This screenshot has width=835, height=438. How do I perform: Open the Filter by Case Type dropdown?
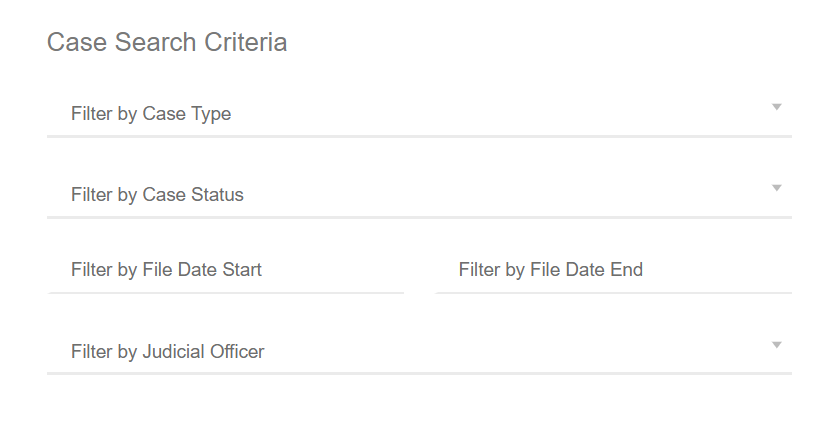419,114
